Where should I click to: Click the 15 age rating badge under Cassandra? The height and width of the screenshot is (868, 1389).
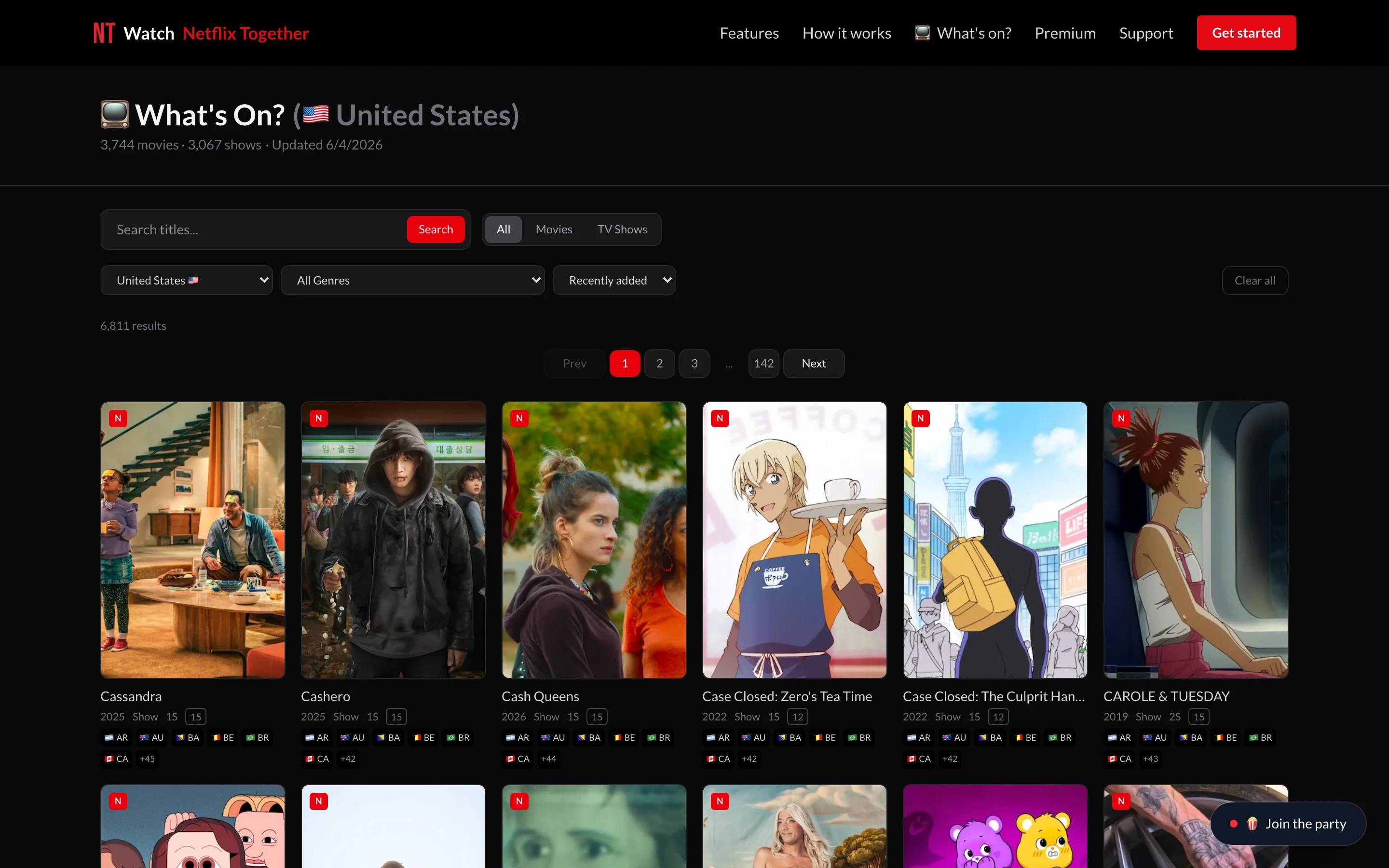click(x=196, y=717)
